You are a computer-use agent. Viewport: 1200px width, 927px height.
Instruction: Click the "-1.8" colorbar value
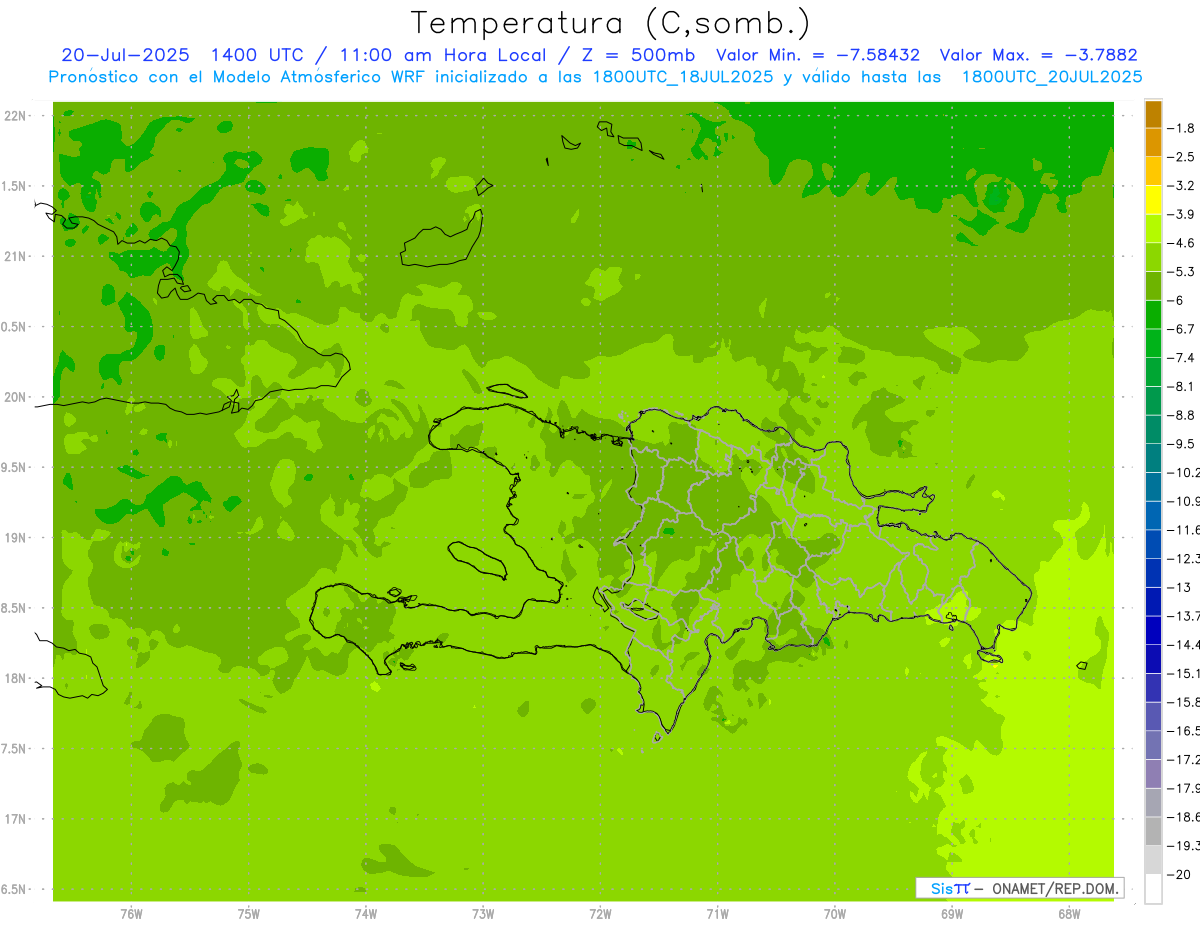coord(1181,128)
